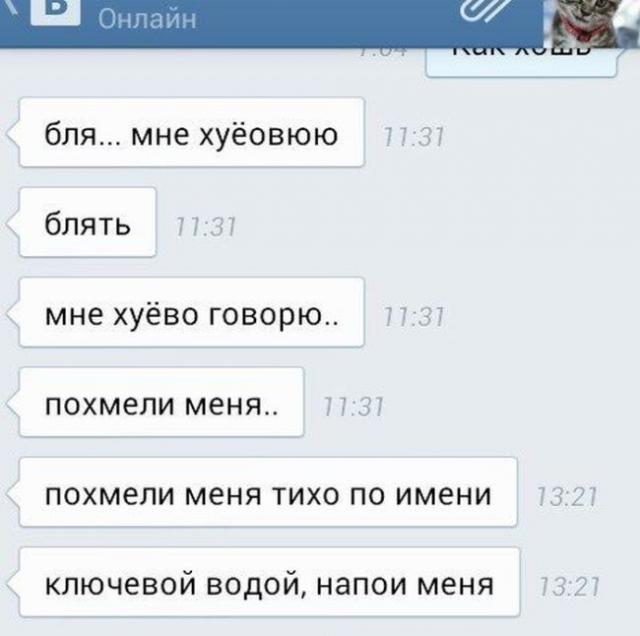Image resolution: width=640 pixels, height=636 pixels.
Task: Select 'ключевой водой, напои меня' message
Action: tap(269, 583)
